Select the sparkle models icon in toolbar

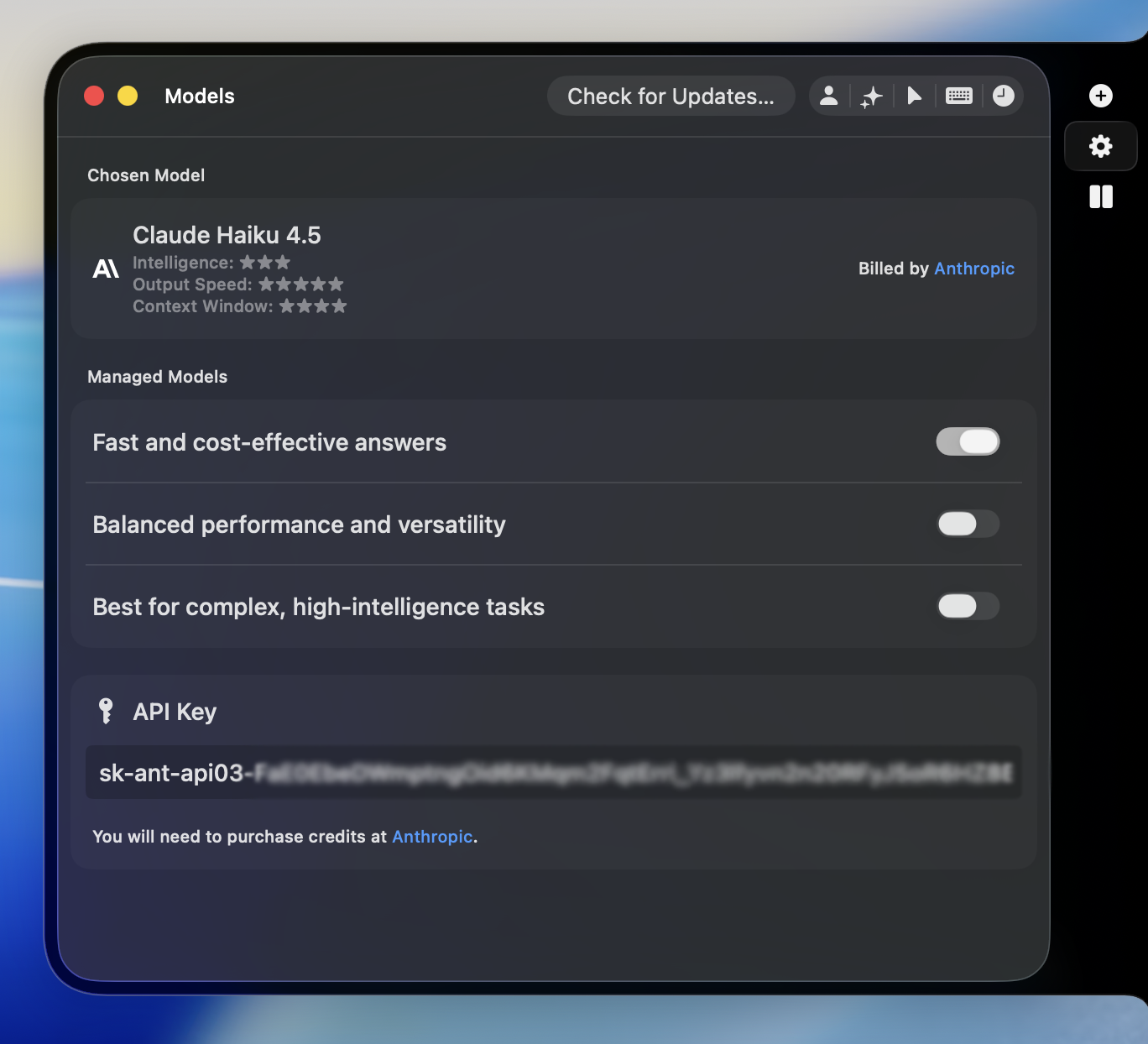pyautogui.click(x=872, y=97)
